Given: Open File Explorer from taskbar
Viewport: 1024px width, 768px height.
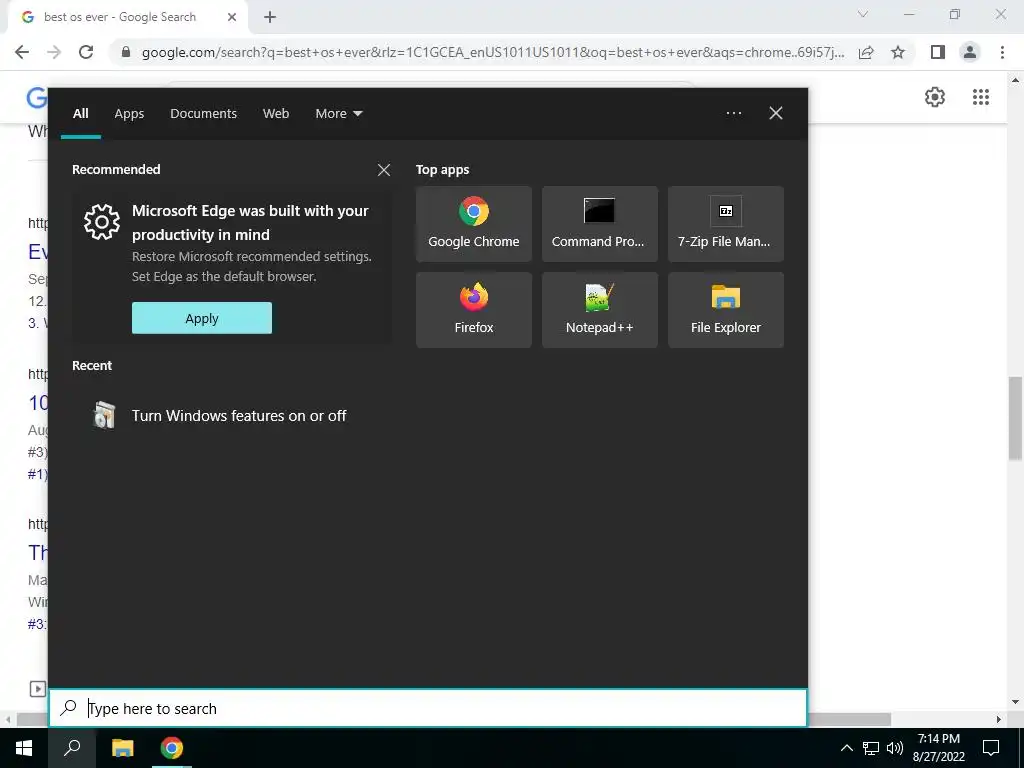Looking at the screenshot, I should pos(122,748).
